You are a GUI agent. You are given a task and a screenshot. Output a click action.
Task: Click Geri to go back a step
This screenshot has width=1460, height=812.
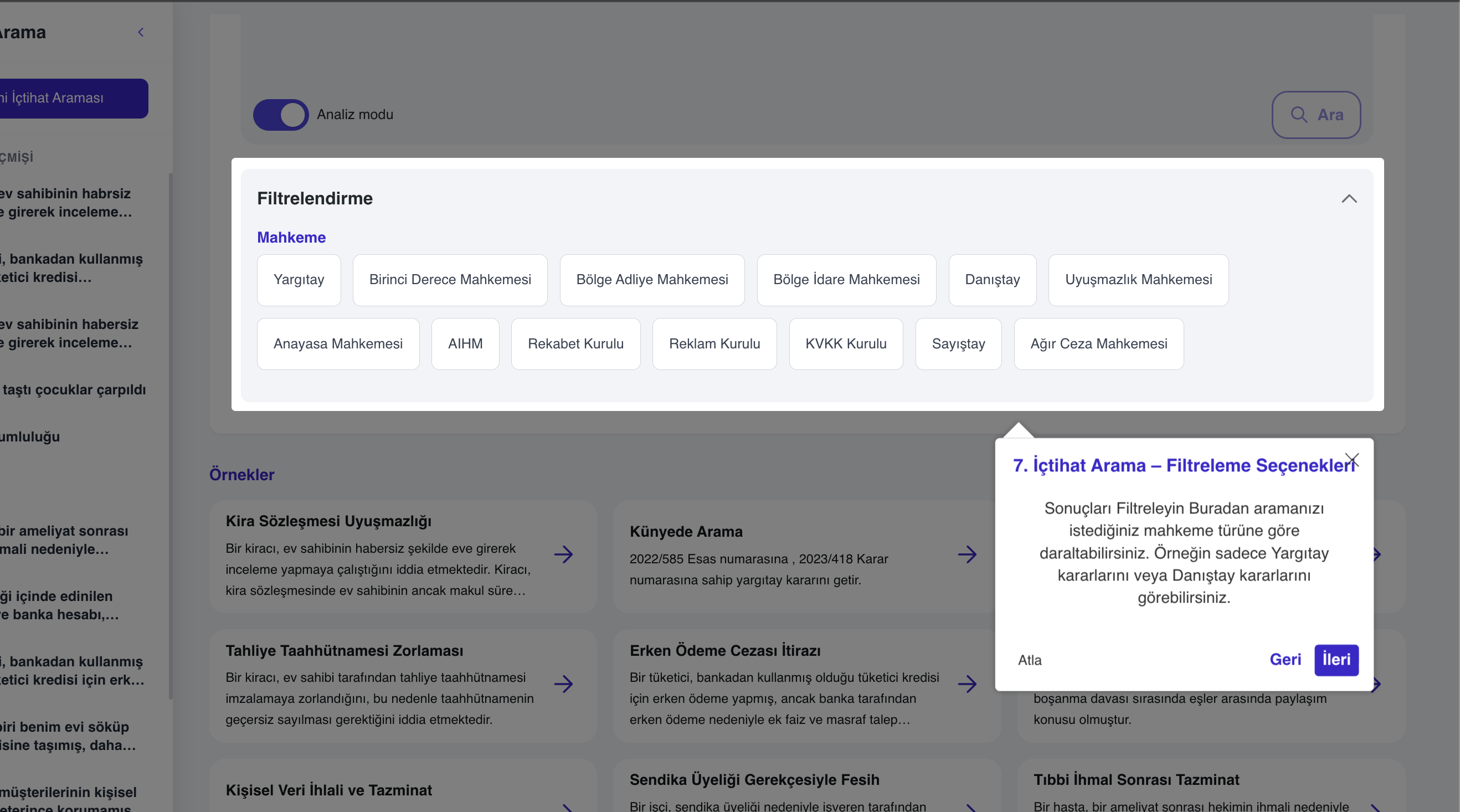pyautogui.click(x=1285, y=660)
